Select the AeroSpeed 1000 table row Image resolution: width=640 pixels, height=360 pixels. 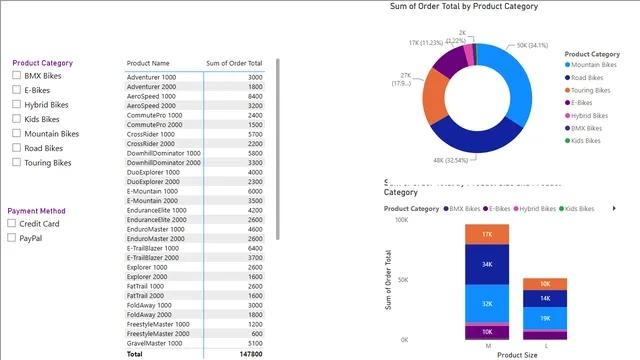tap(194, 96)
